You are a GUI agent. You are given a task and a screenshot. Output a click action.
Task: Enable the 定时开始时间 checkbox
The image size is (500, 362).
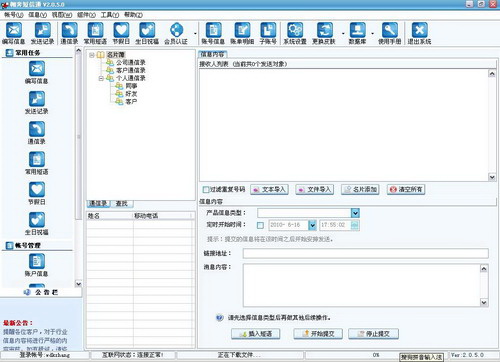(x=260, y=225)
